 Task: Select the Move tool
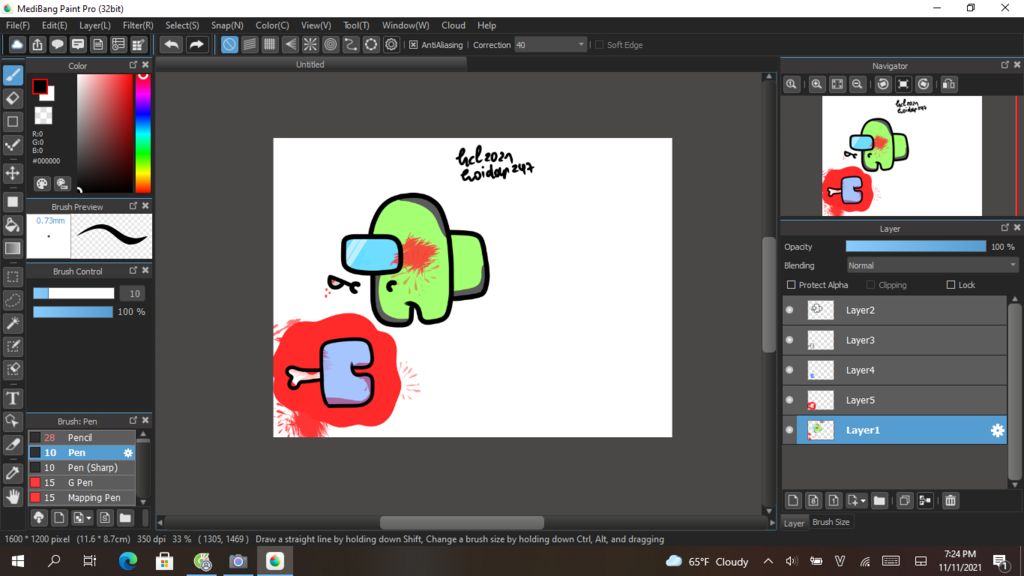[12, 173]
